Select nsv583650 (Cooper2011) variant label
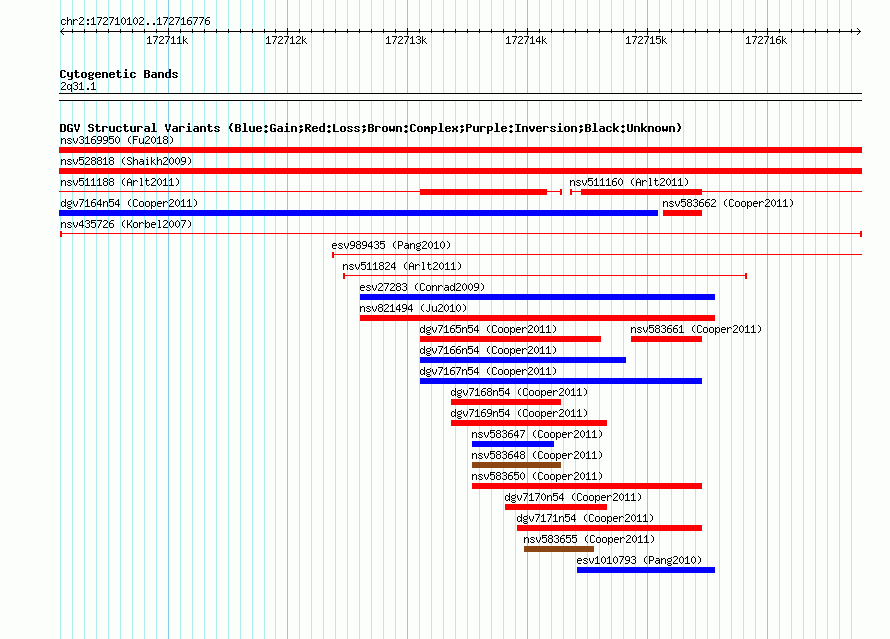The width and height of the screenshot is (890, 639). [537, 476]
